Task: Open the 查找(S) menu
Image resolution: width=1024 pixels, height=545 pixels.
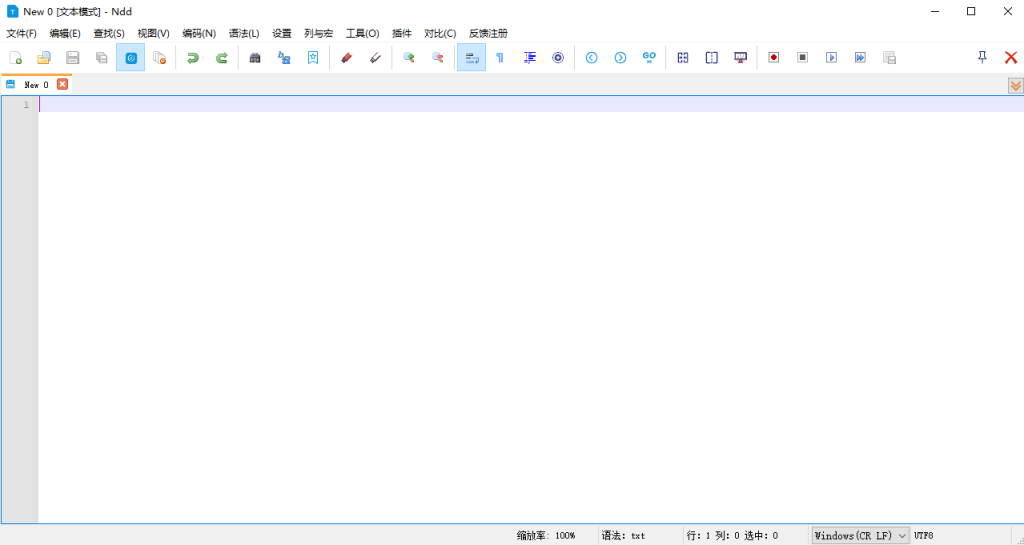Action: point(109,33)
